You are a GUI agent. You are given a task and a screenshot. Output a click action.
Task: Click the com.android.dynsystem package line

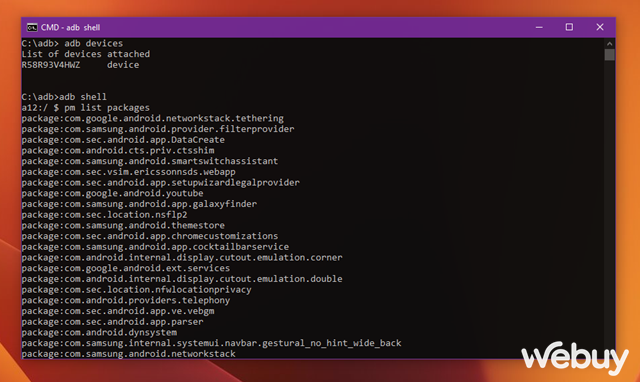99,332
